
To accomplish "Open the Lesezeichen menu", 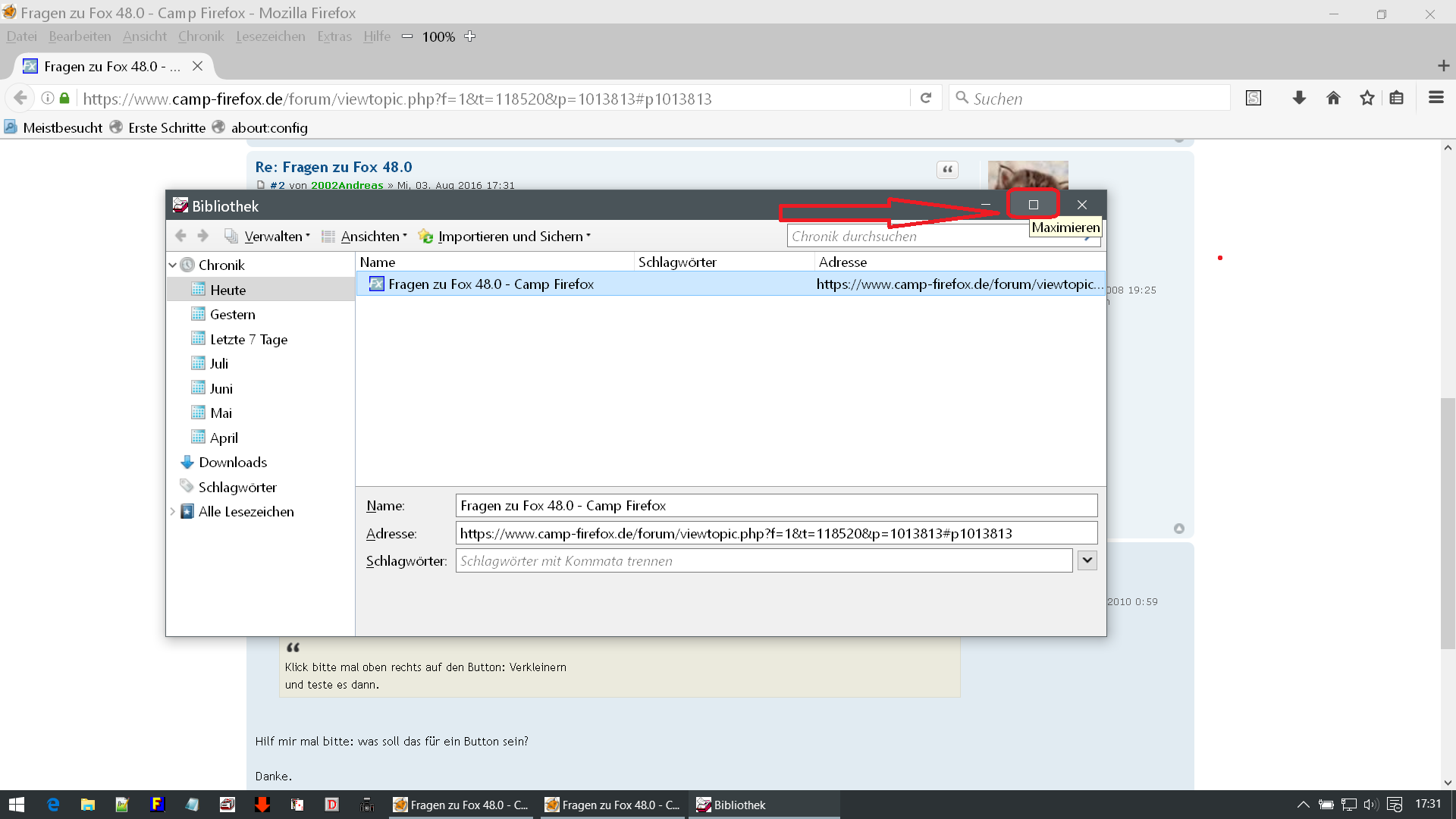I will point(270,36).
